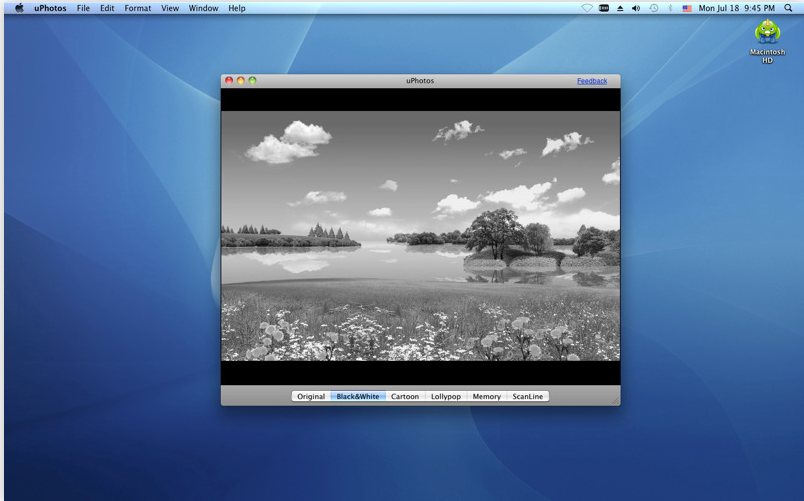Apply the Original filter

click(x=311, y=396)
